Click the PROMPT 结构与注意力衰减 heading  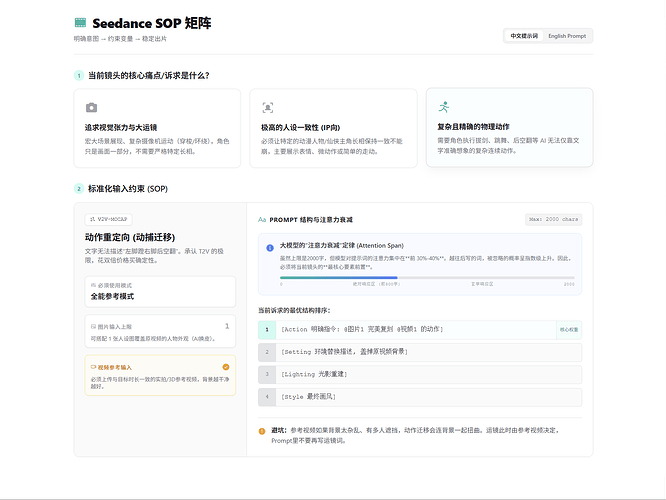311,220
